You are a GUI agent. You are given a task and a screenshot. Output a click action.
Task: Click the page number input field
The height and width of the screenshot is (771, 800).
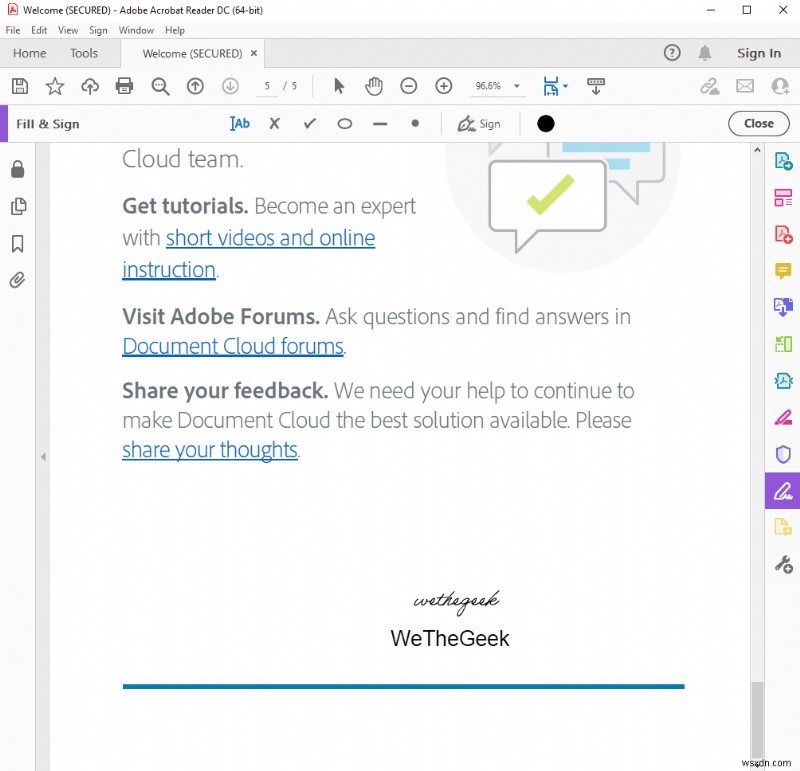tap(267, 86)
